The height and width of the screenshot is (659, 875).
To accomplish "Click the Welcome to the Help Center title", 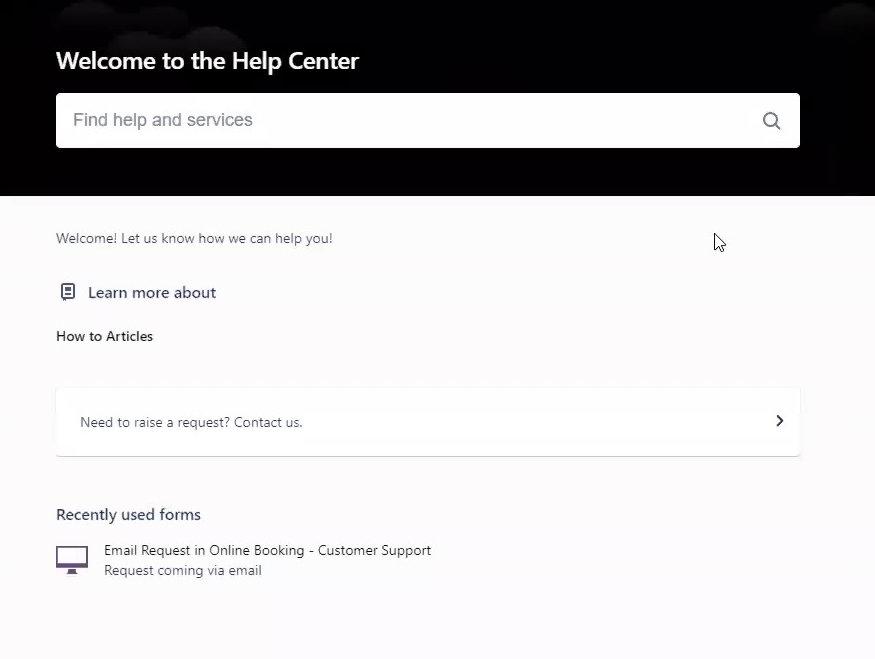I will point(207,61).
